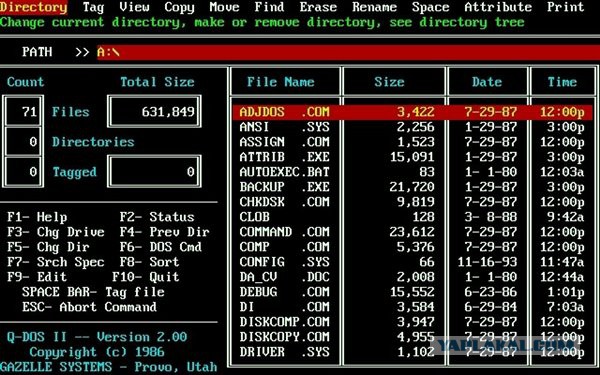This screenshot has width=600, height=375.
Task: Click F6- DOS Cmd shortcut label
Action: pyautogui.click(x=161, y=247)
